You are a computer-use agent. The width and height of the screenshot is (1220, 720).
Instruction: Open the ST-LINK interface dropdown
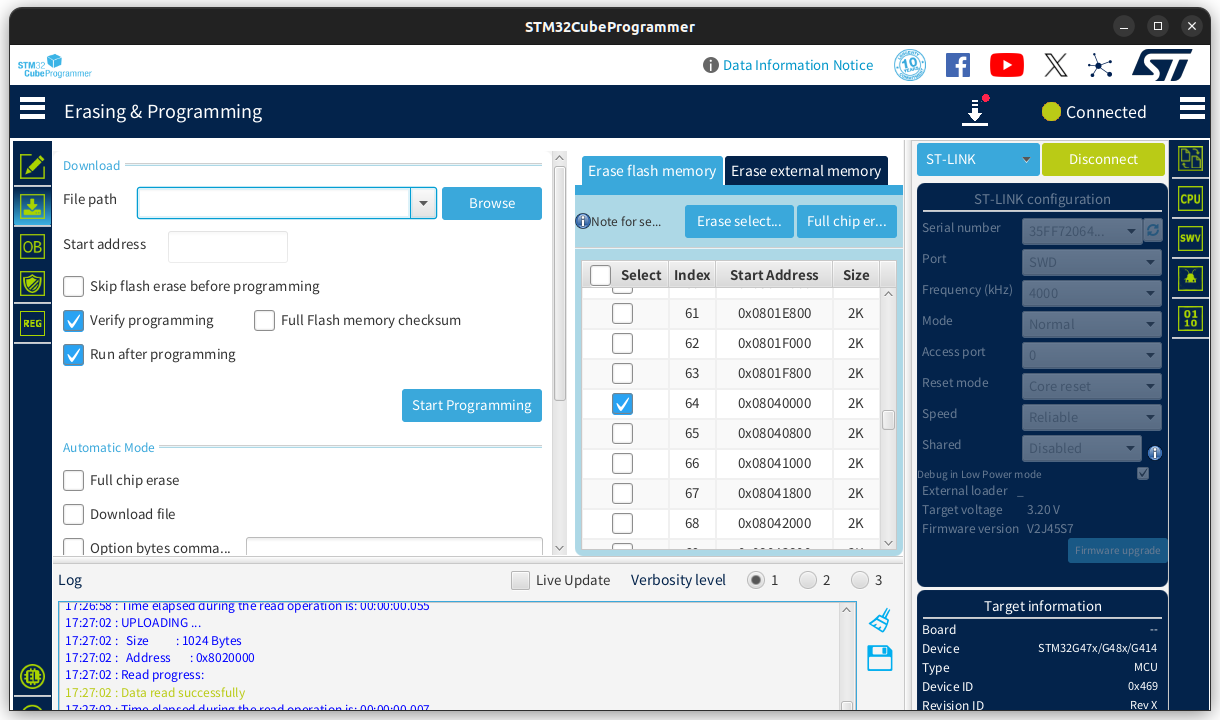point(978,159)
